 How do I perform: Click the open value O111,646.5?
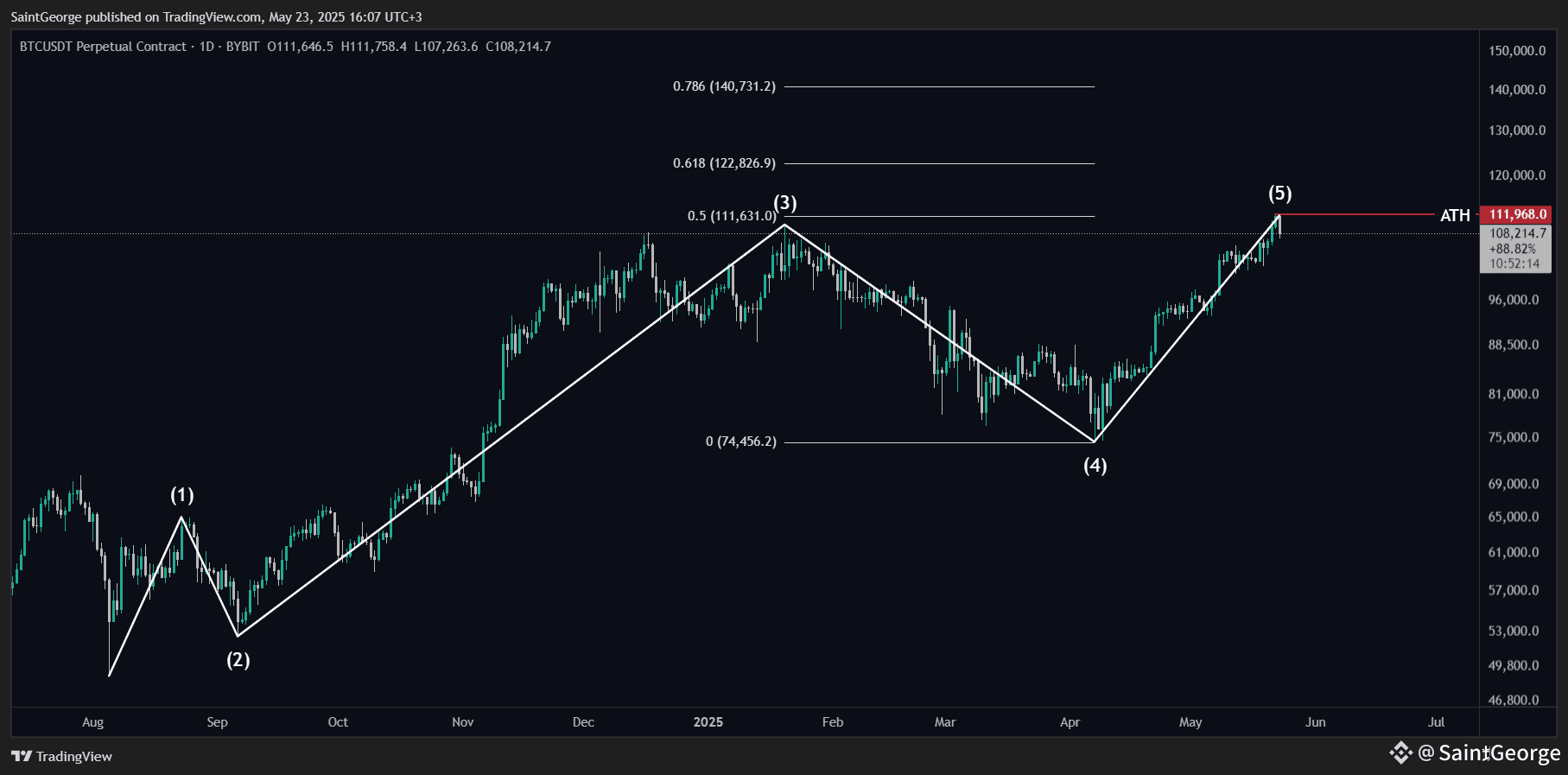300,47
